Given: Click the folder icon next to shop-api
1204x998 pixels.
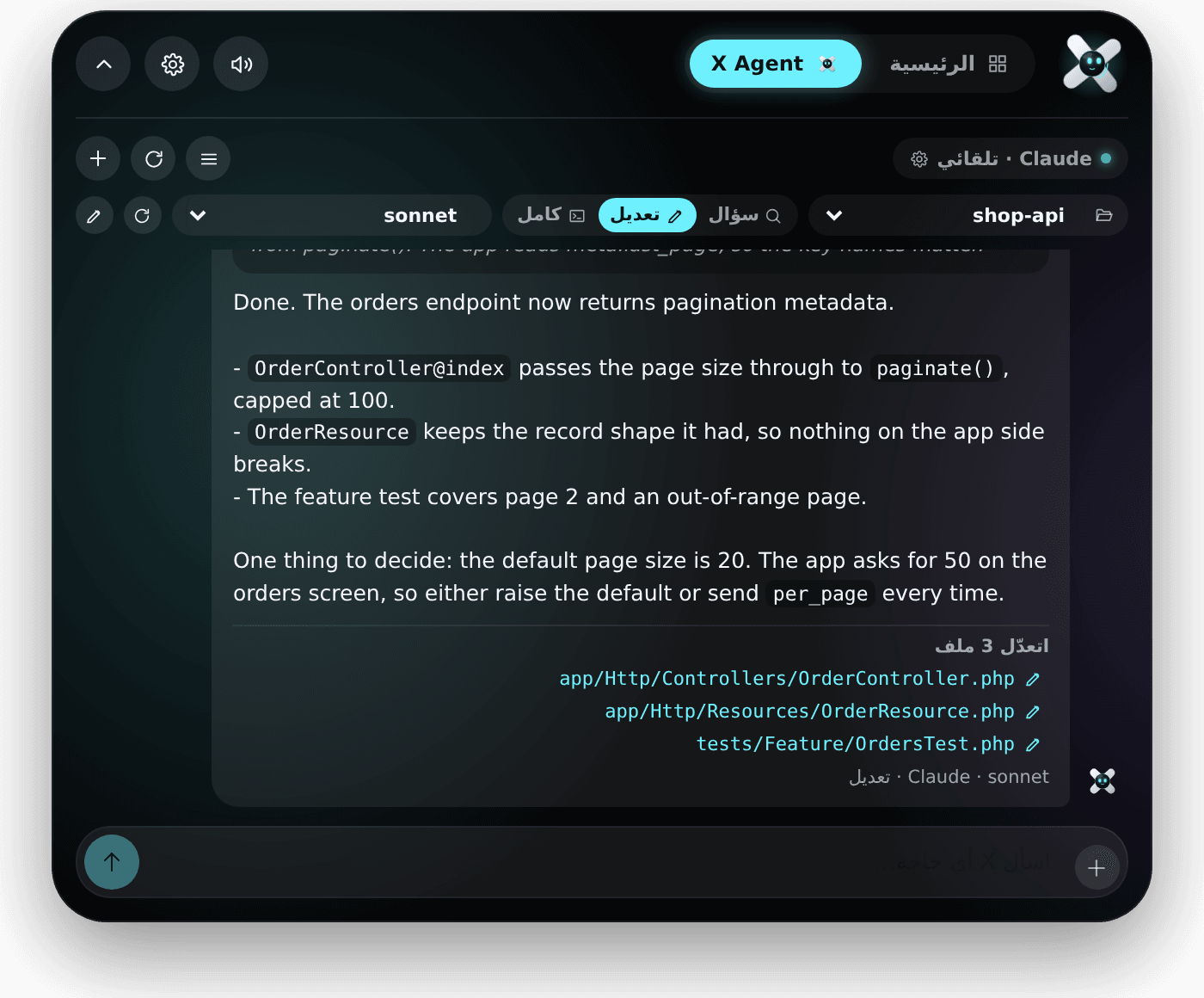Looking at the screenshot, I should click(x=1104, y=215).
